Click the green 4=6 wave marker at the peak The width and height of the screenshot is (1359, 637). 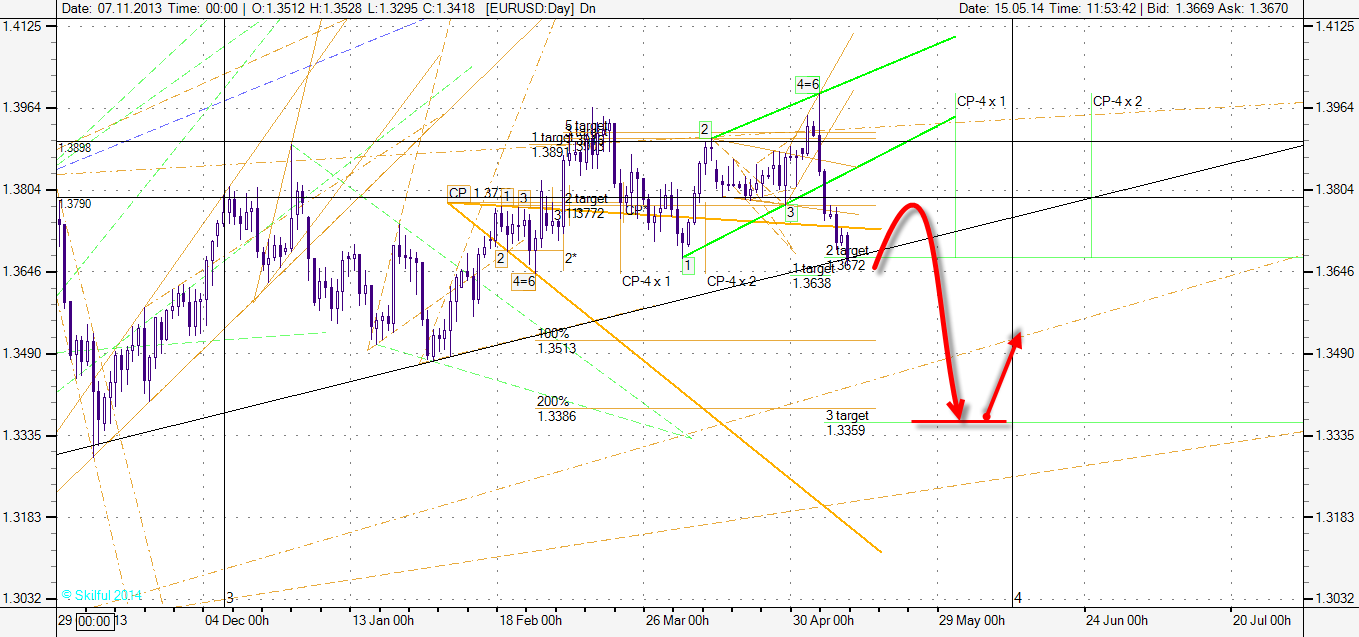click(808, 84)
